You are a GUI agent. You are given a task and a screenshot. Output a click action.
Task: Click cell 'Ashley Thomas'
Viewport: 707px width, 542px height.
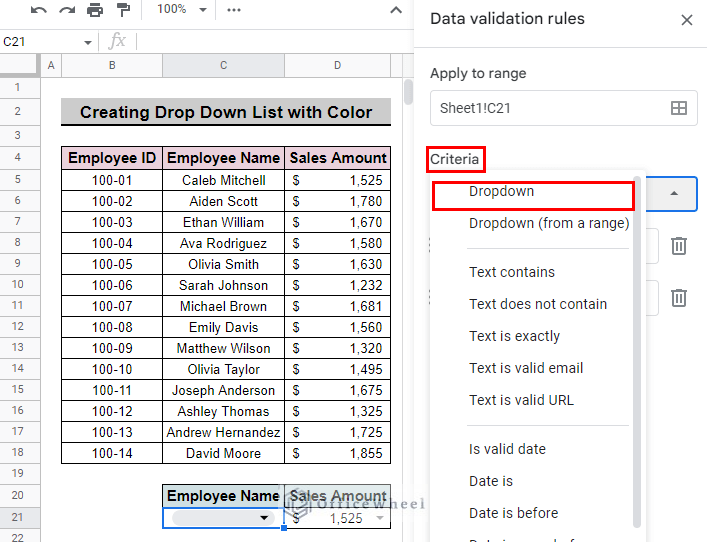tap(223, 411)
